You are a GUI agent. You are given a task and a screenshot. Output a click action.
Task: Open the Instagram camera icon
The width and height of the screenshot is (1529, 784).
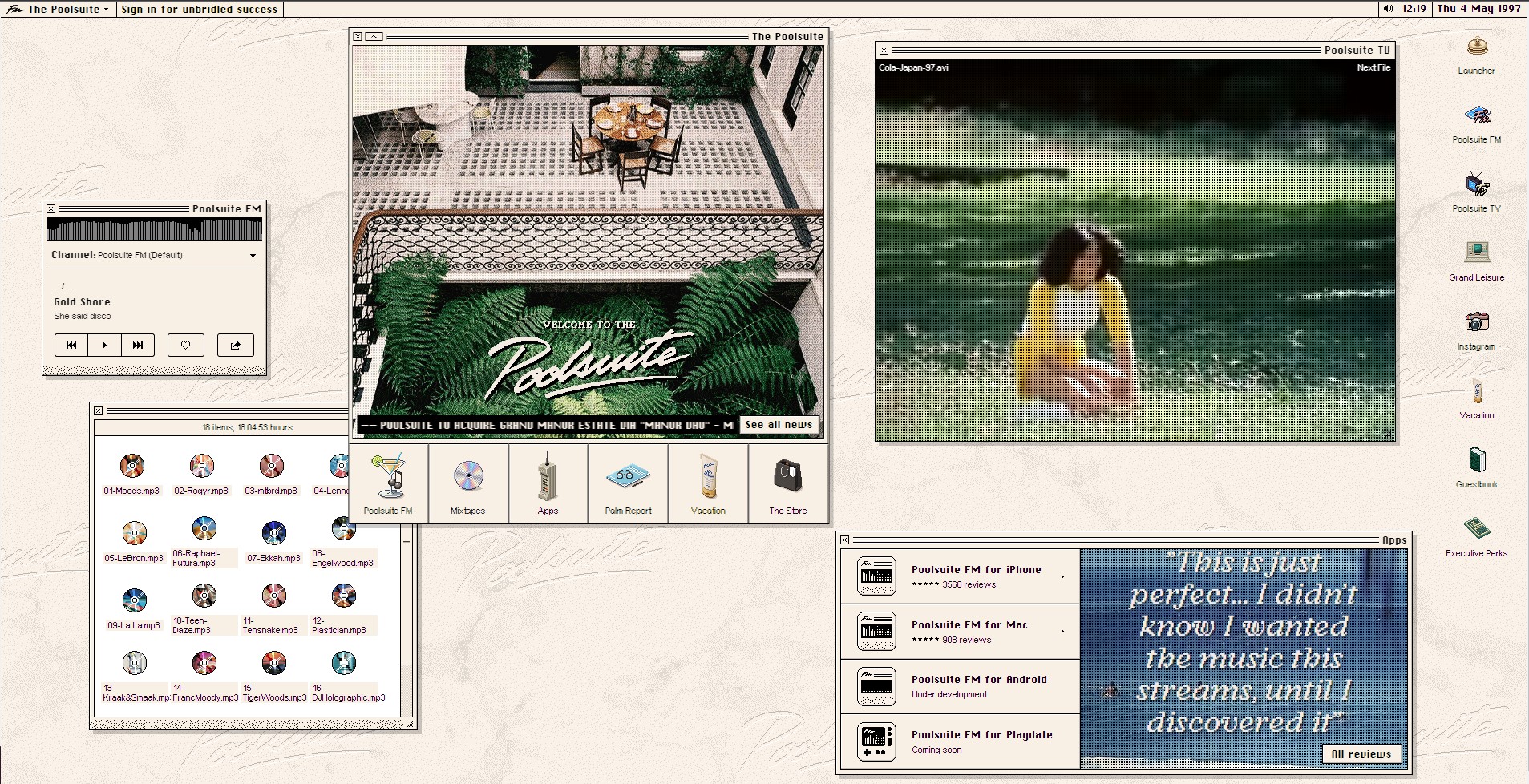(1476, 323)
